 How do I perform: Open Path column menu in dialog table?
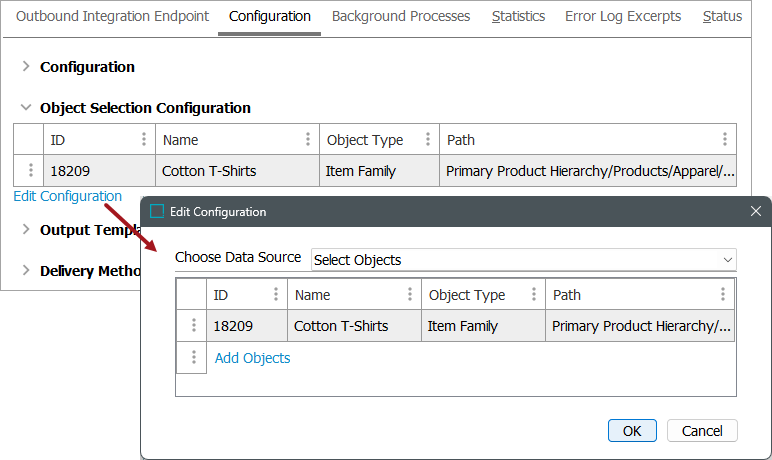(x=723, y=295)
